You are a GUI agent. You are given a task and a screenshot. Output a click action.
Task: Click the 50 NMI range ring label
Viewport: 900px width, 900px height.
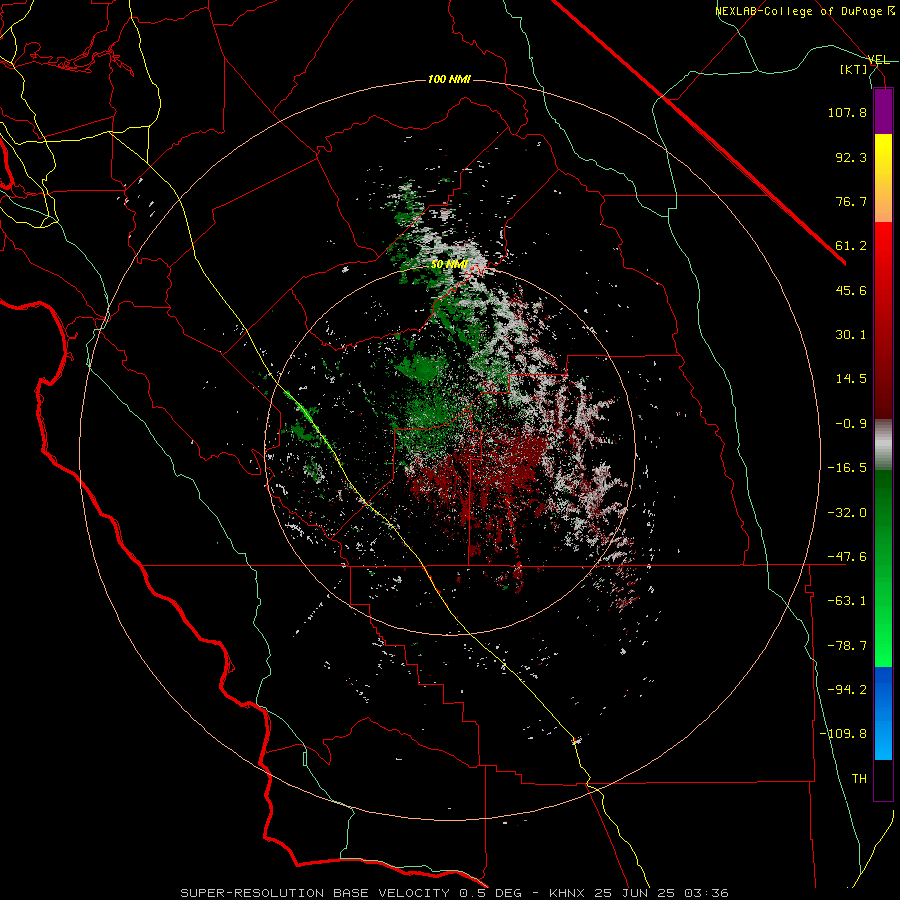pyautogui.click(x=449, y=265)
